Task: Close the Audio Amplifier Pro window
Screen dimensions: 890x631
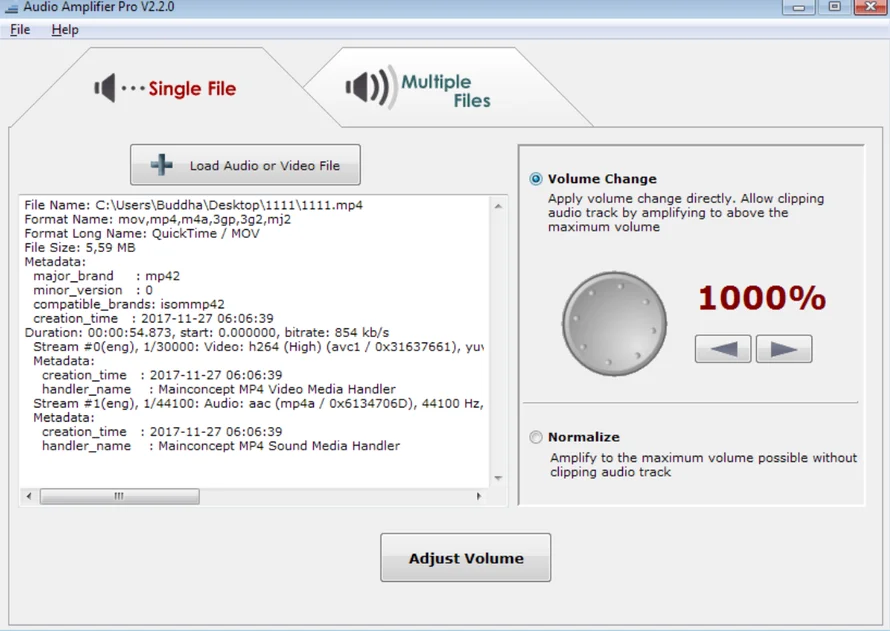Action: (870, 7)
